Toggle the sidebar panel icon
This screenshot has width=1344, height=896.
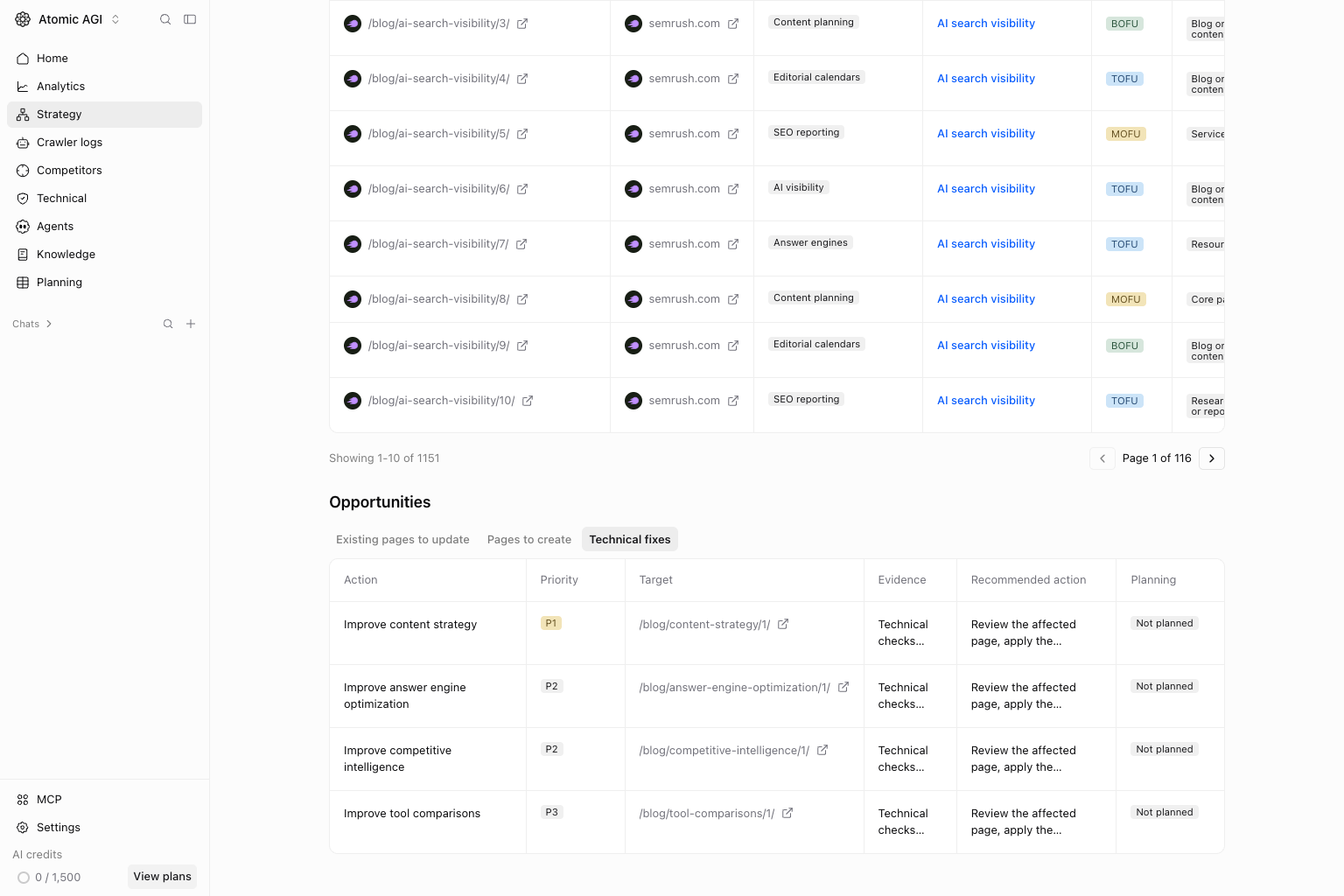coord(190,19)
